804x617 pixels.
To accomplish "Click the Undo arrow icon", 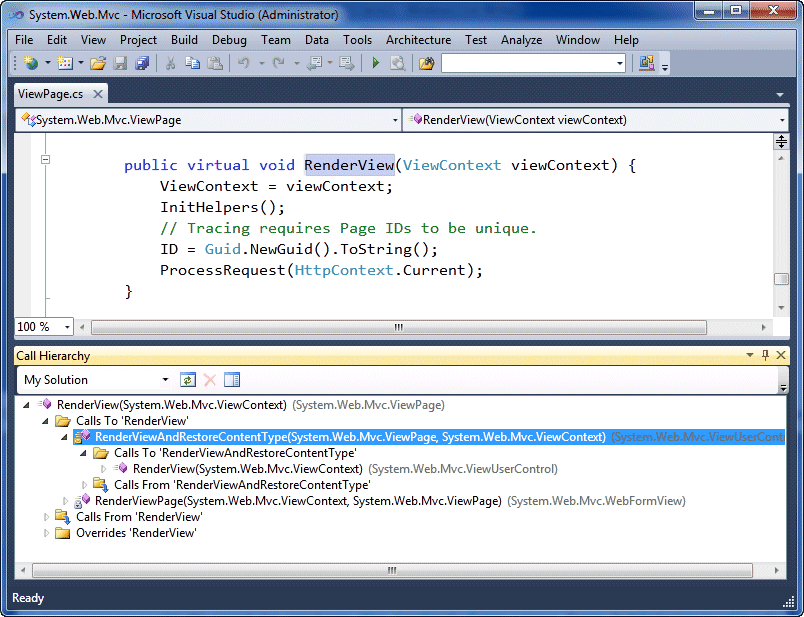I will [x=244, y=63].
